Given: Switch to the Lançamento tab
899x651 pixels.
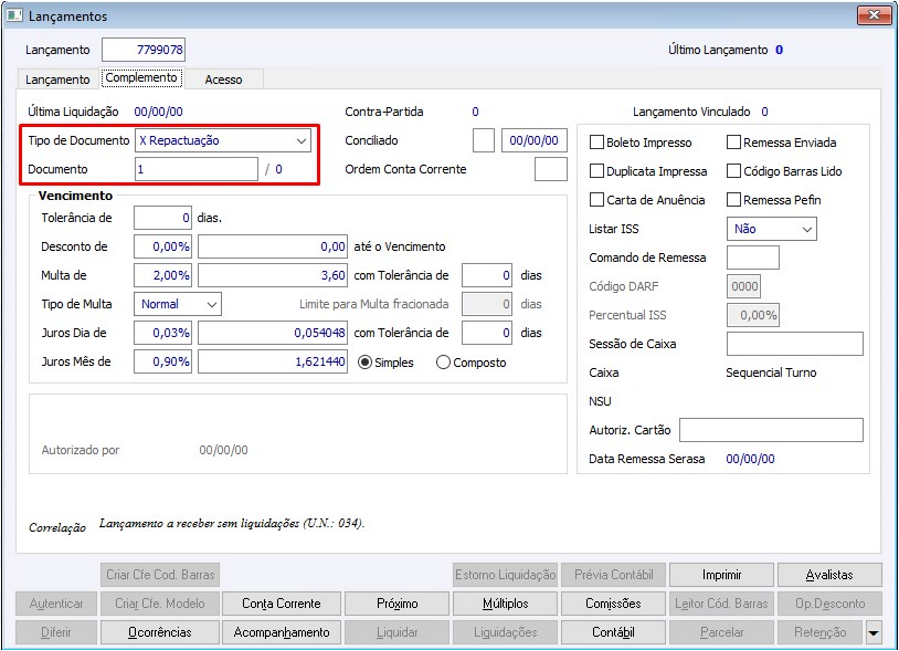Looking at the screenshot, I should [x=57, y=80].
